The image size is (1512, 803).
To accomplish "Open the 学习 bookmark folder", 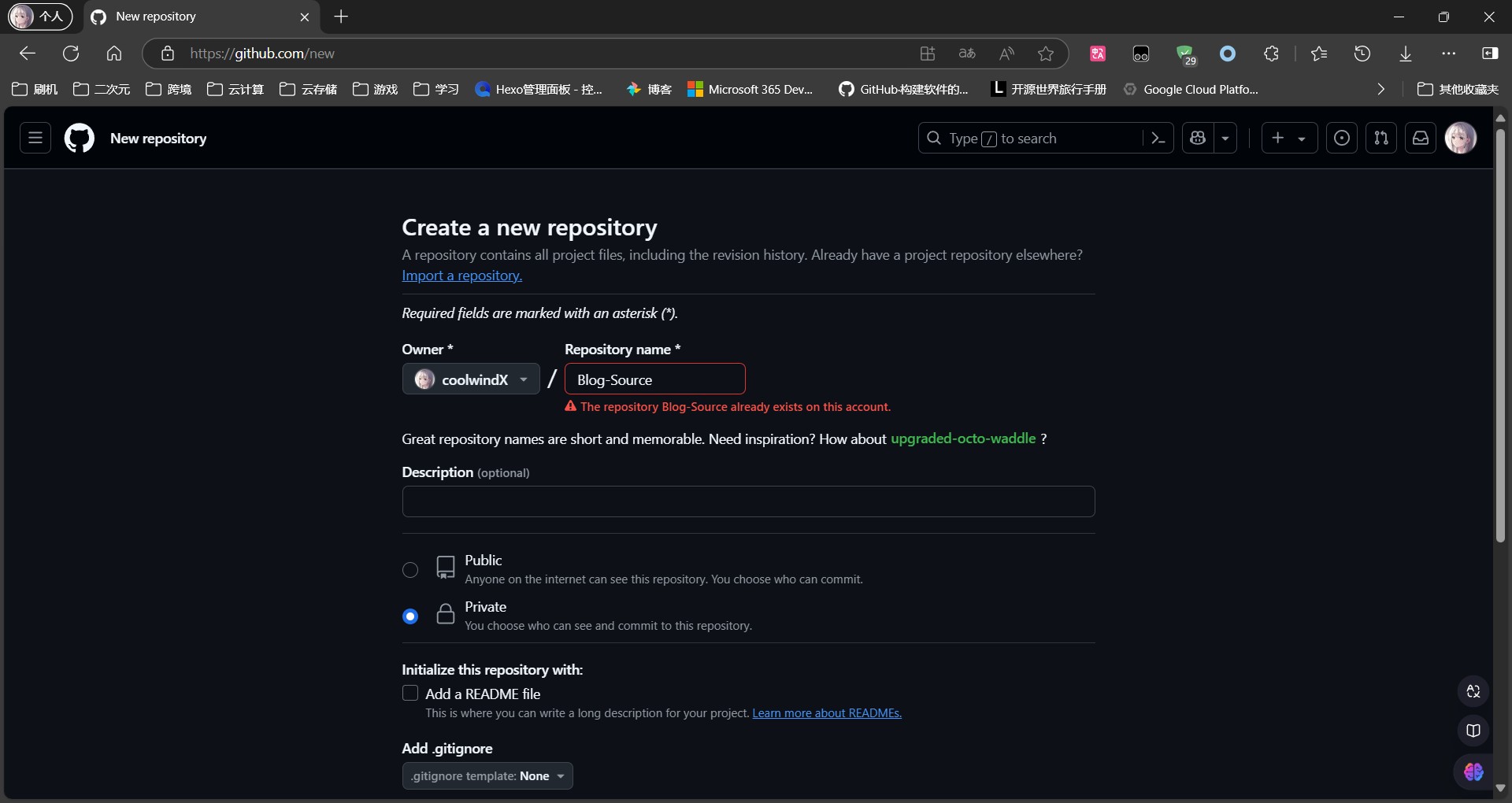I will coord(436,89).
